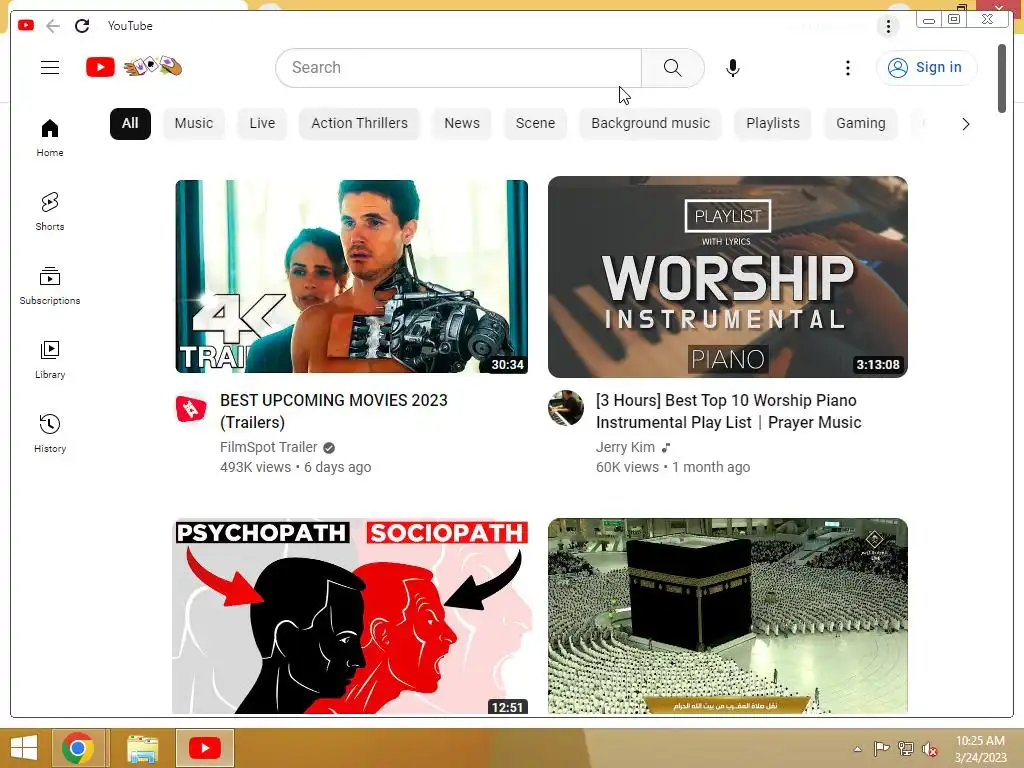Screen dimensions: 1024x768
Task: Click the music note artist badge
Action: coord(665,448)
